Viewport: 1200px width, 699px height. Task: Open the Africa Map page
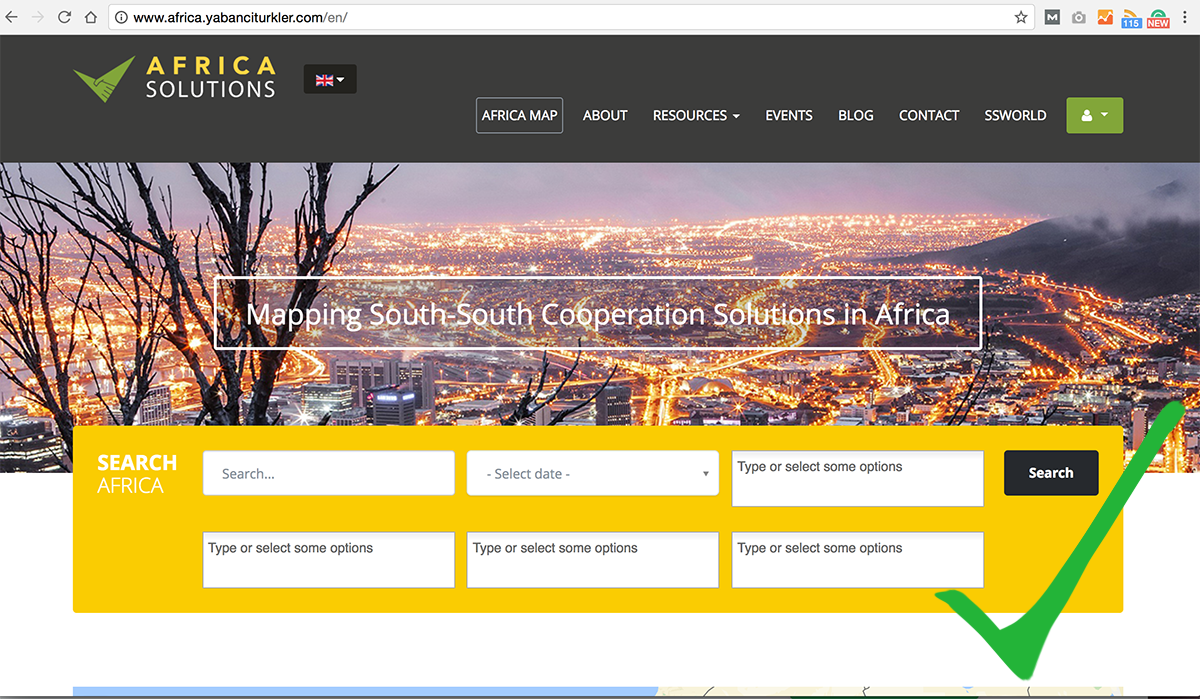pos(519,115)
